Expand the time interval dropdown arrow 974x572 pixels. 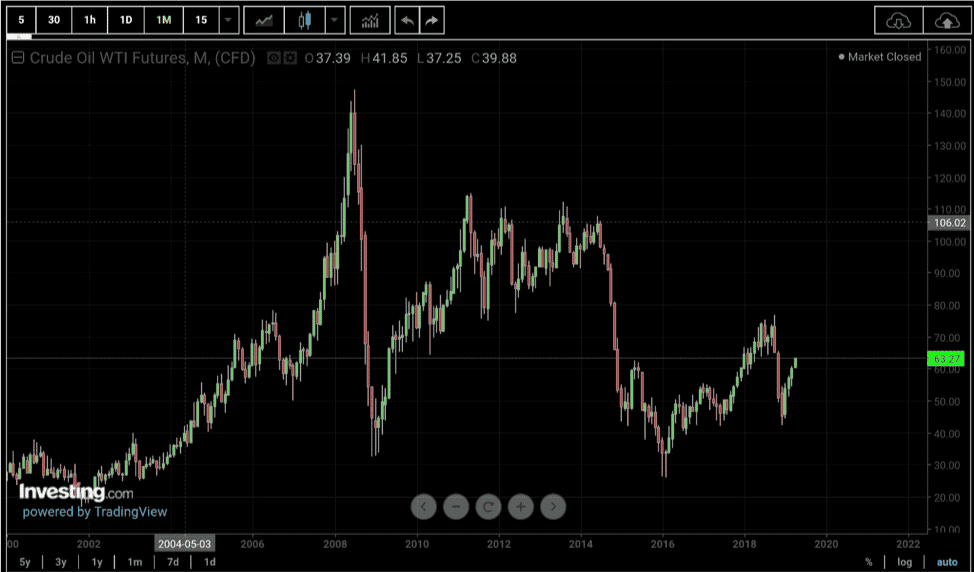tap(229, 20)
